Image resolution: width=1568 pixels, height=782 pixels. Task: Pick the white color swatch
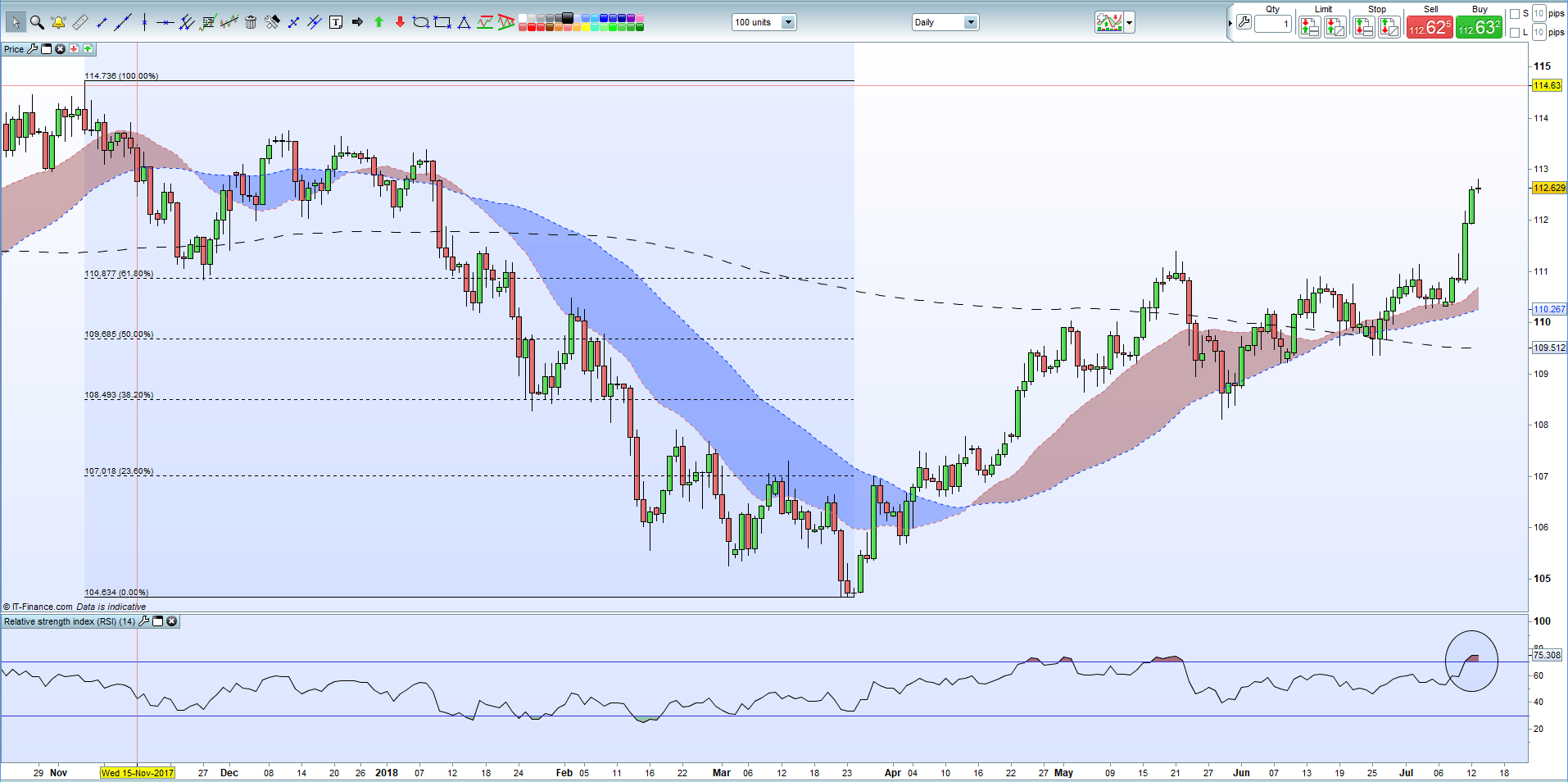coord(522,18)
